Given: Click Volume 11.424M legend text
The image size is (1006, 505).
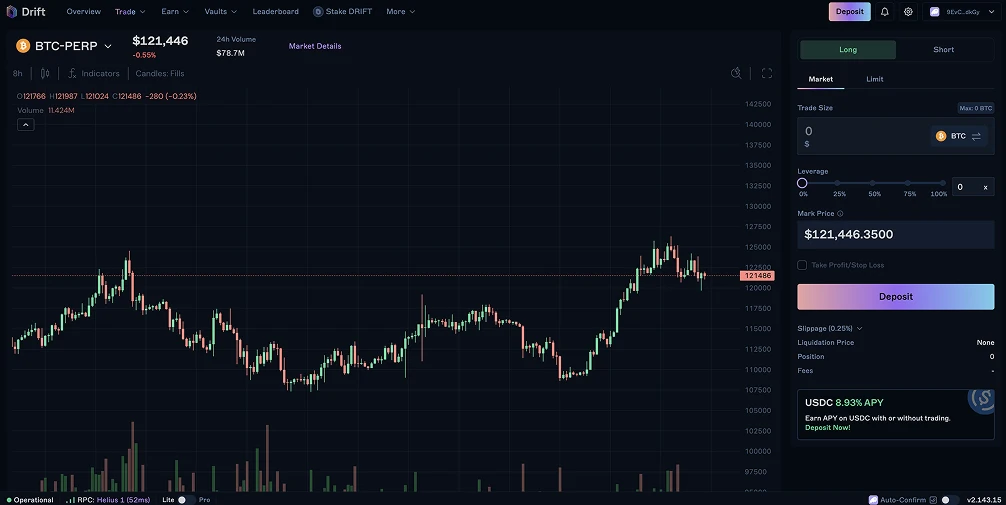Looking at the screenshot, I should pyautogui.click(x=46, y=110).
